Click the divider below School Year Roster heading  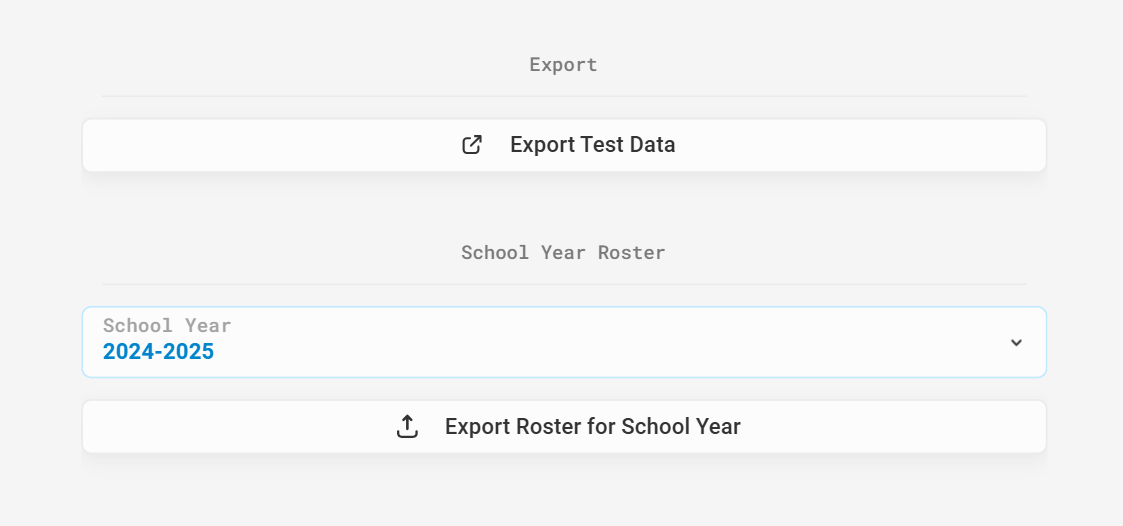[x=564, y=284]
